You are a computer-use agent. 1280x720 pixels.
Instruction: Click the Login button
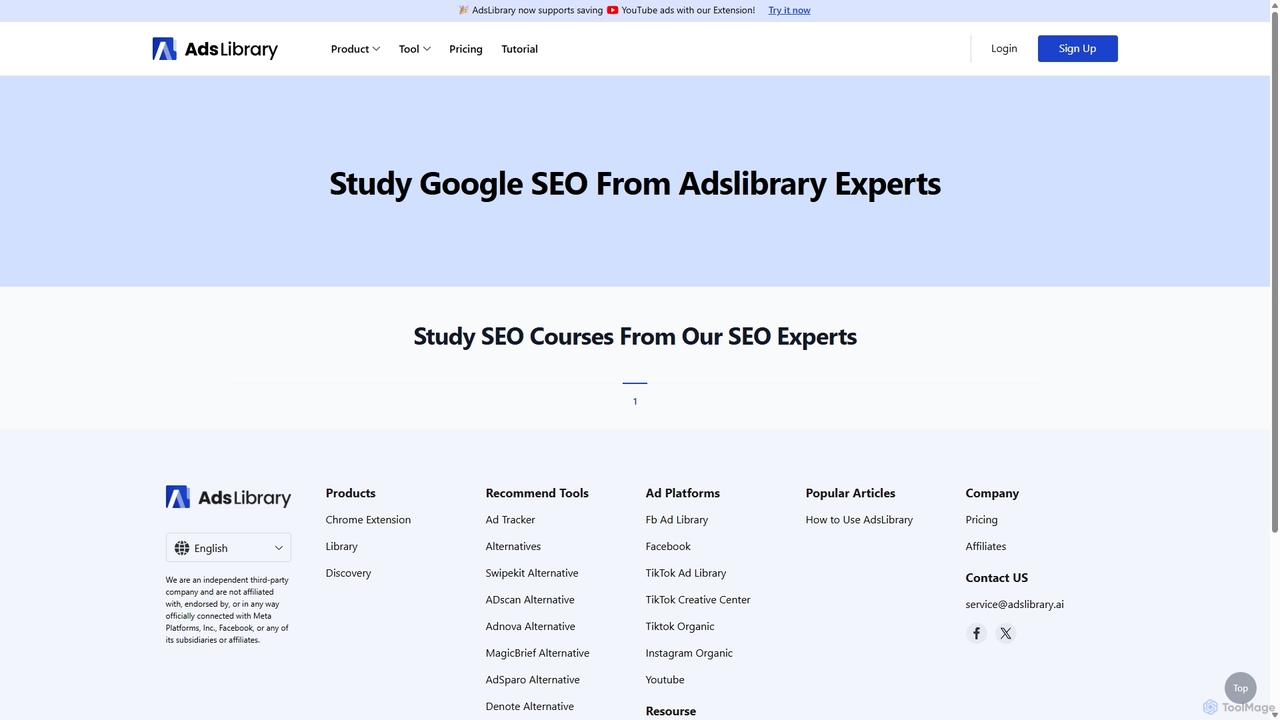1004,48
